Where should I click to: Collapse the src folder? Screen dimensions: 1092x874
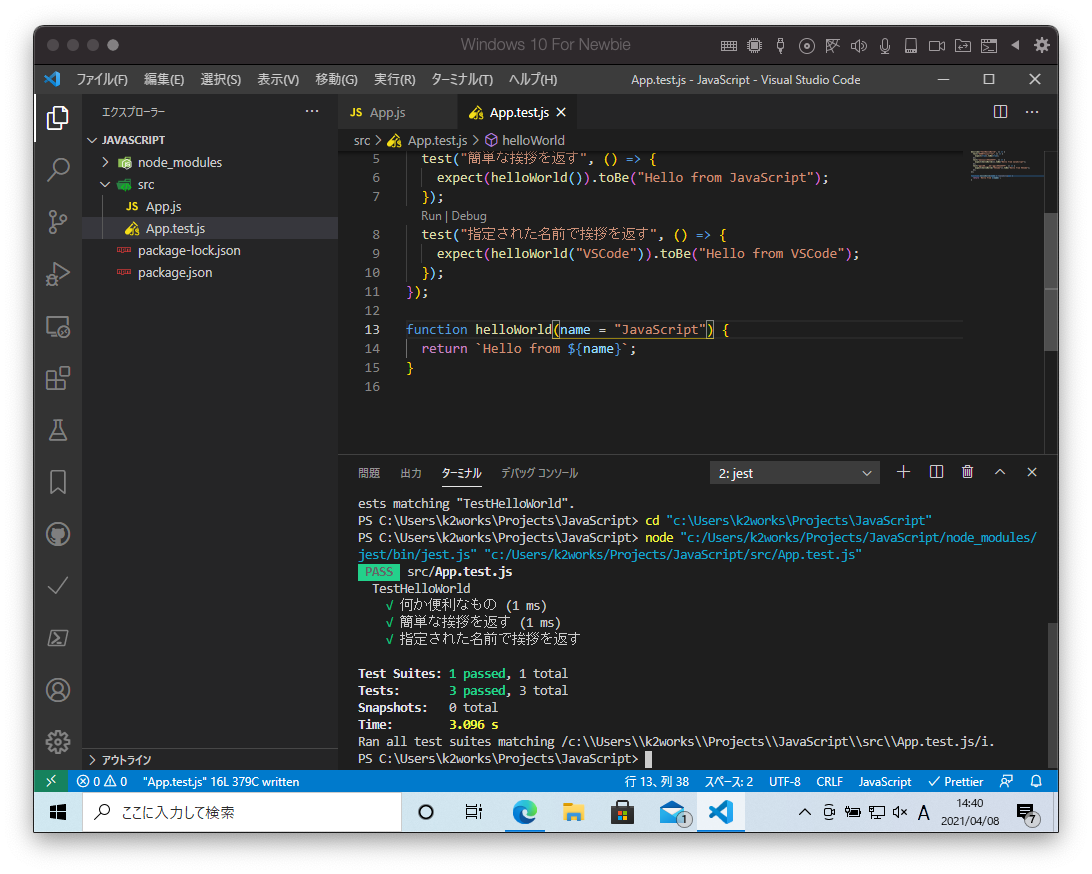[x=146, y=184]
